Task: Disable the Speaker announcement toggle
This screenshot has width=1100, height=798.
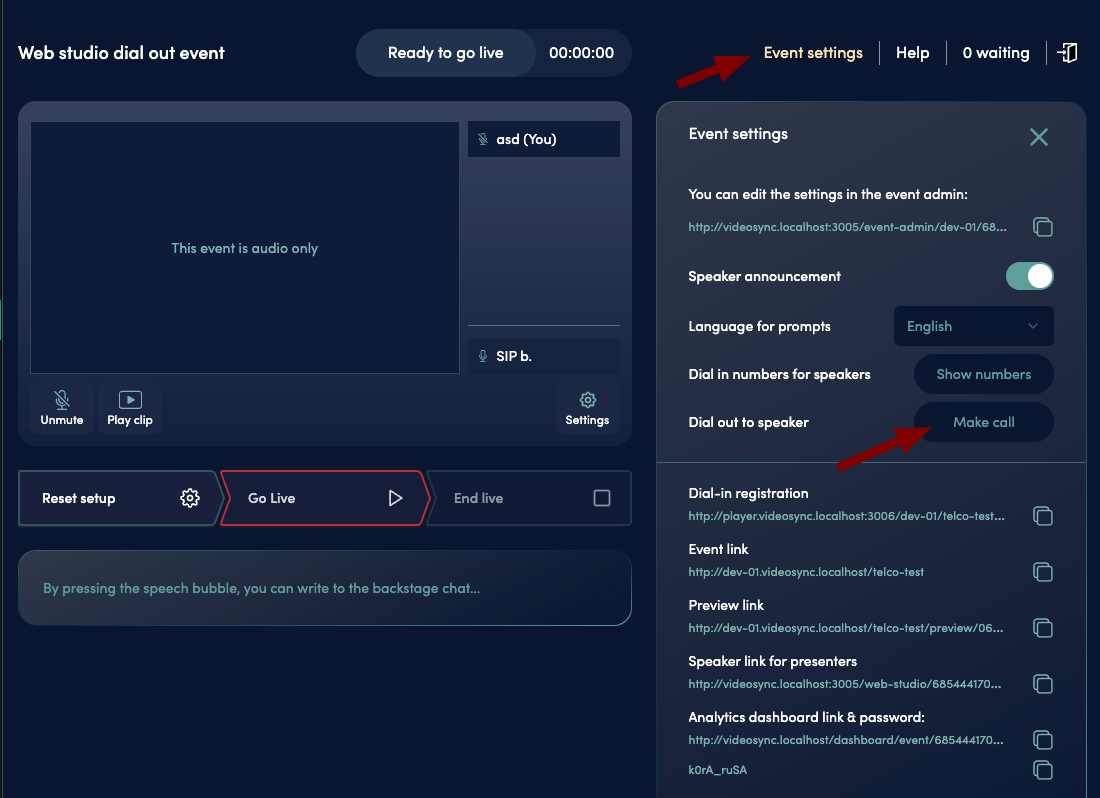Action: click(x=1029, y=276)
